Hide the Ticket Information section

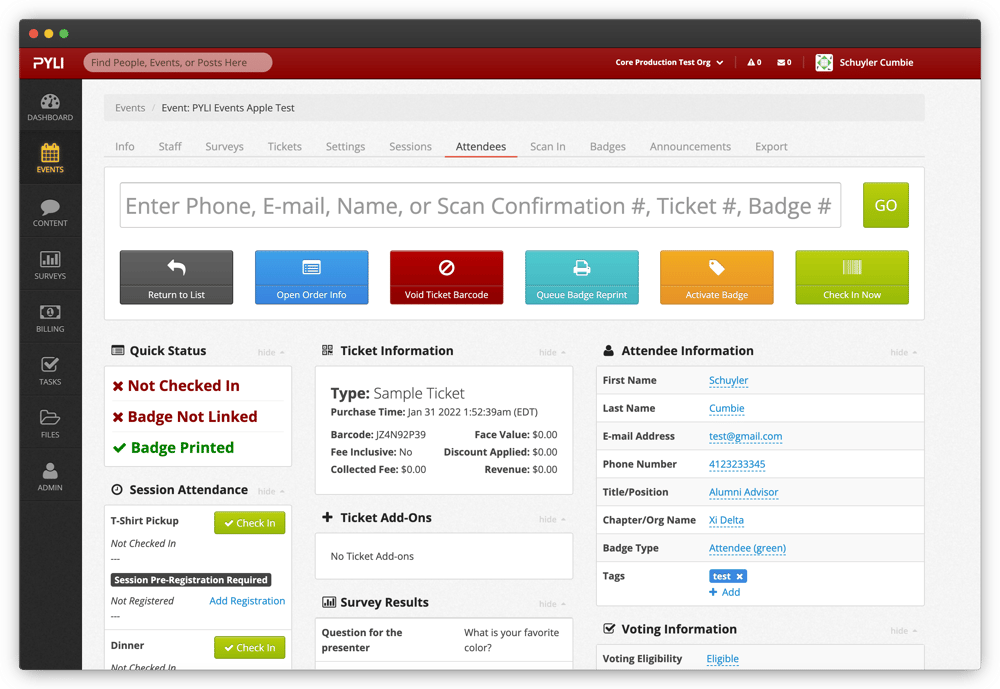coord(551,352)
